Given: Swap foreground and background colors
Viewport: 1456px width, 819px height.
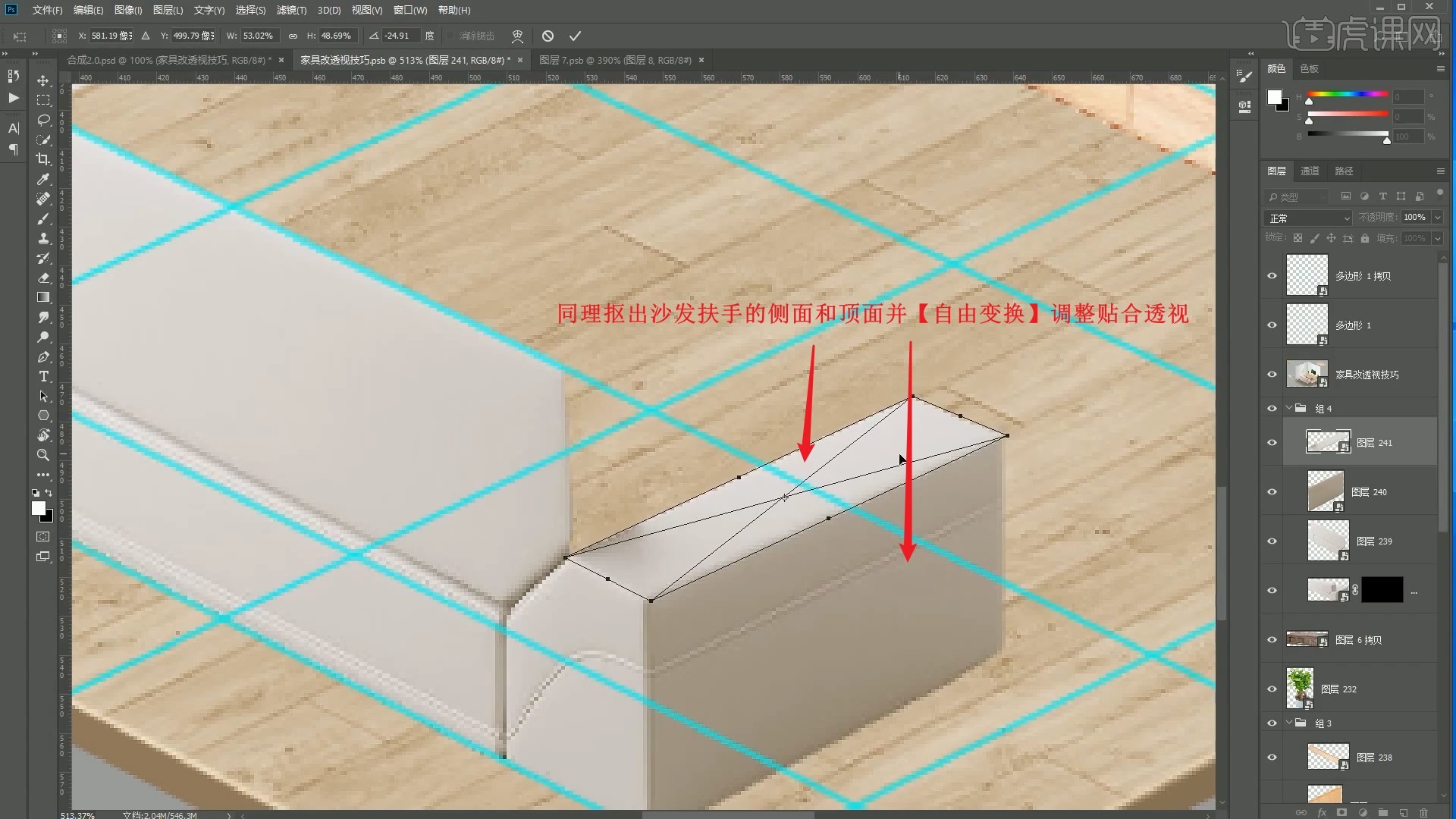Looking at the screenshot, I should (x=49, y=493).
